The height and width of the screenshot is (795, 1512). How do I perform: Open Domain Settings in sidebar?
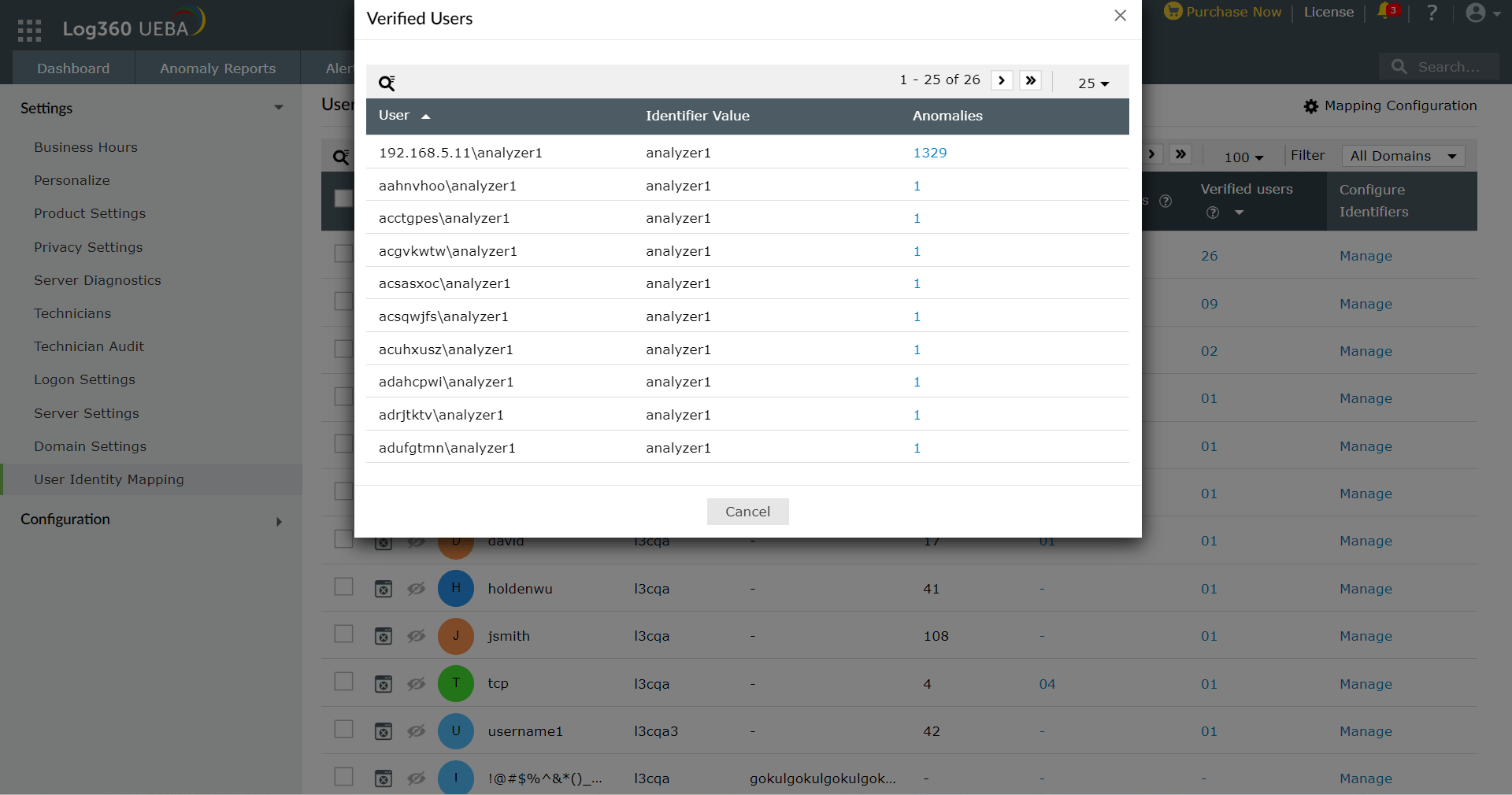point(90,446)
